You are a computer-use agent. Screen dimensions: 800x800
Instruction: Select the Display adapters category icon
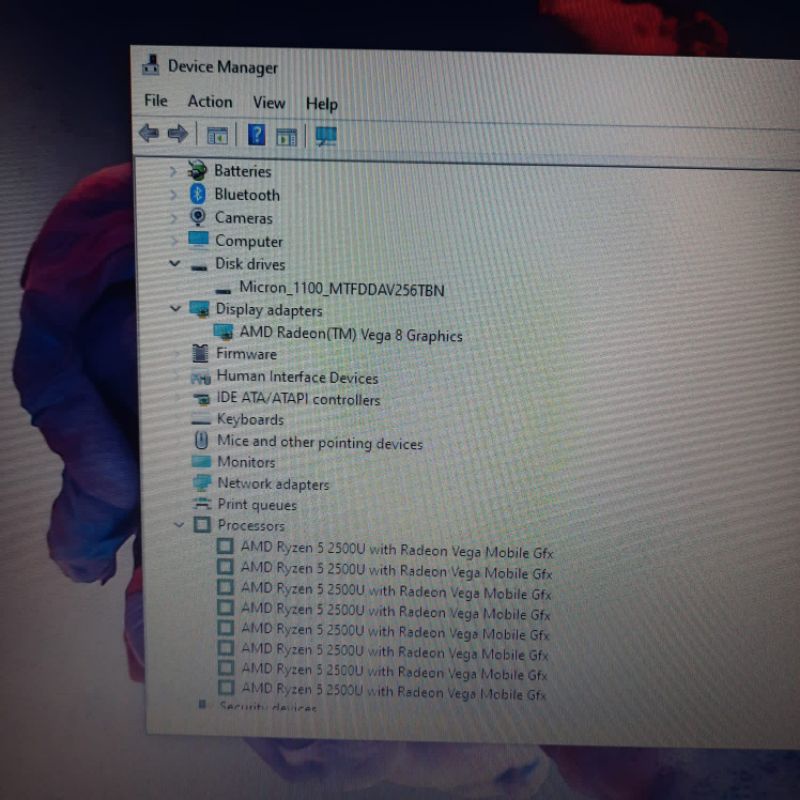(199, 309)
